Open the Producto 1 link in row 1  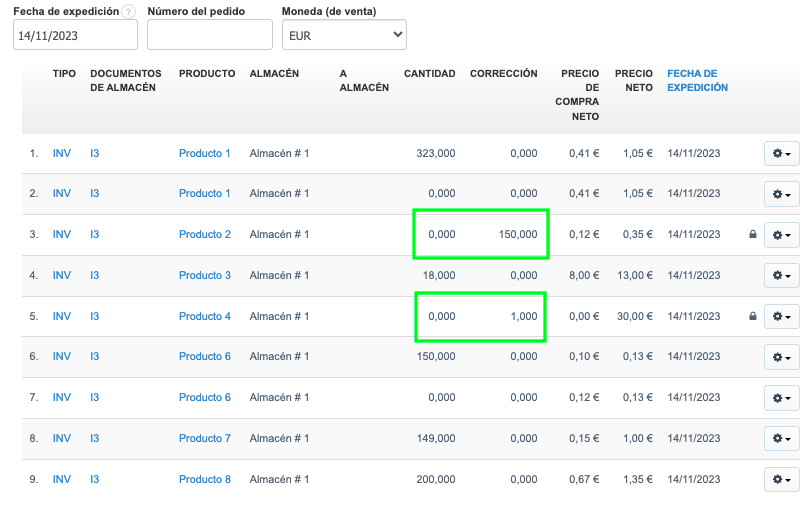point(204,153)
